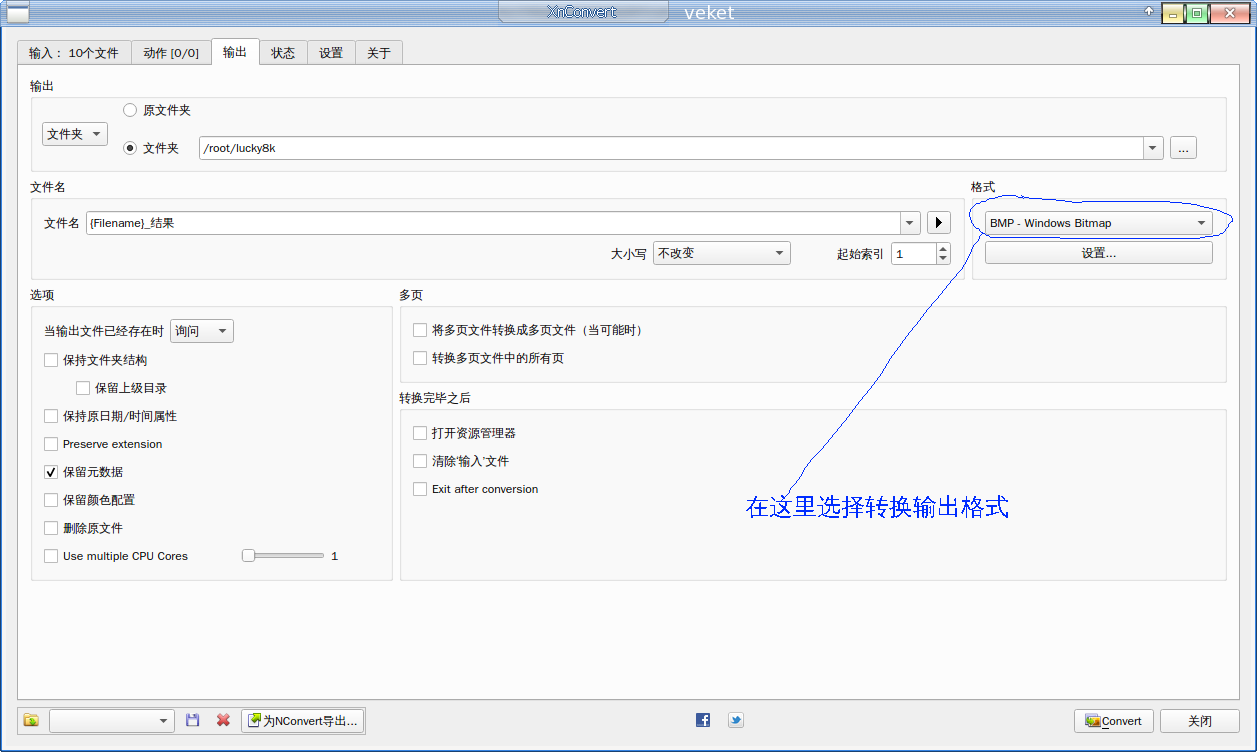
Task: Click the output folder path field
Action: pyautogui.click(x=671, y=148)
